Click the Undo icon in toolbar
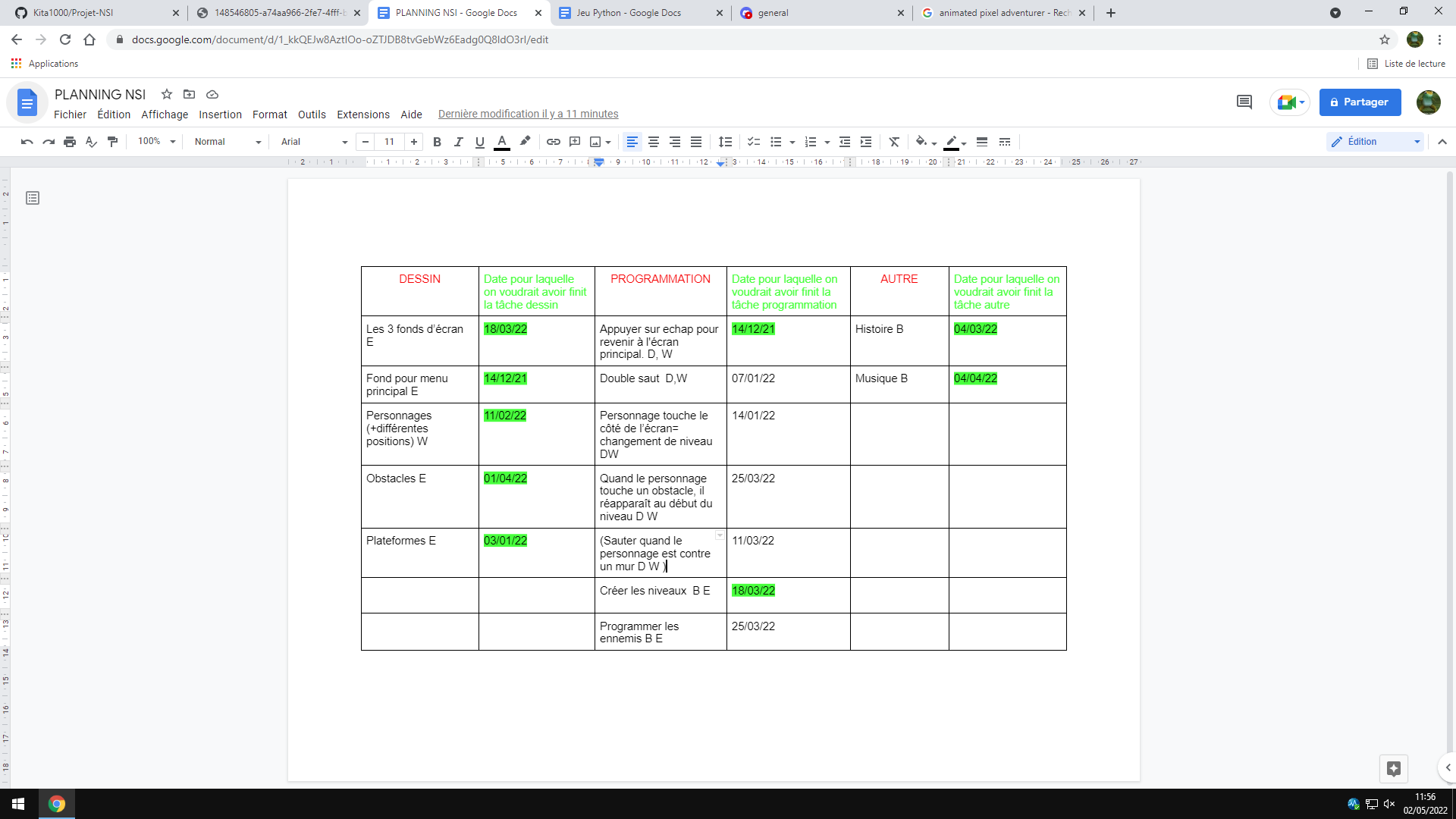 pos(26,142)
